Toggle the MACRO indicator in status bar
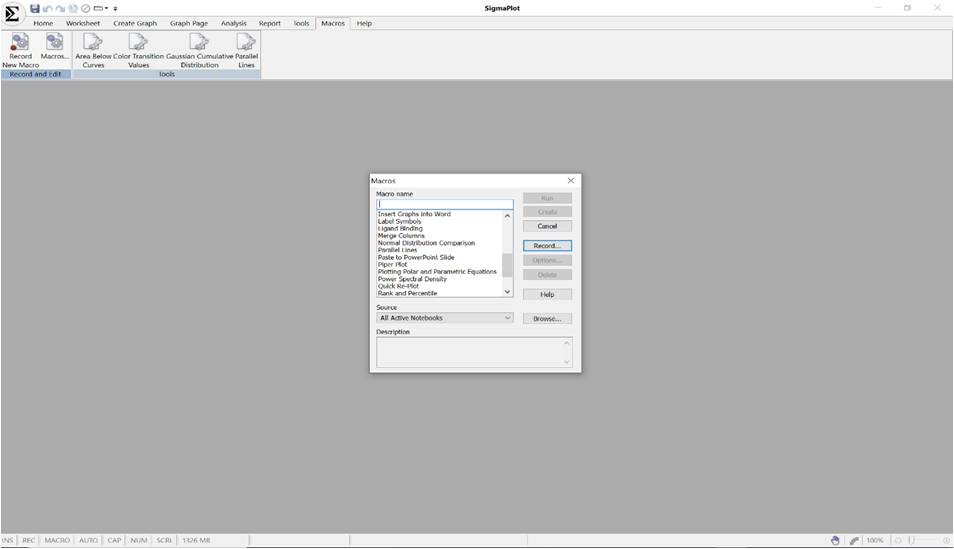This screenshot has height=549, width=954. coord(57,541)
